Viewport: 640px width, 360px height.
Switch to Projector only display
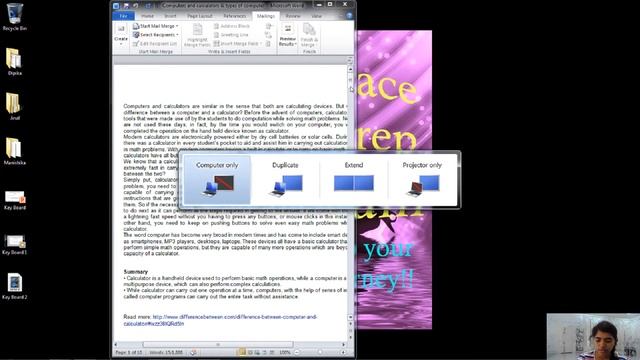point(422,180)
